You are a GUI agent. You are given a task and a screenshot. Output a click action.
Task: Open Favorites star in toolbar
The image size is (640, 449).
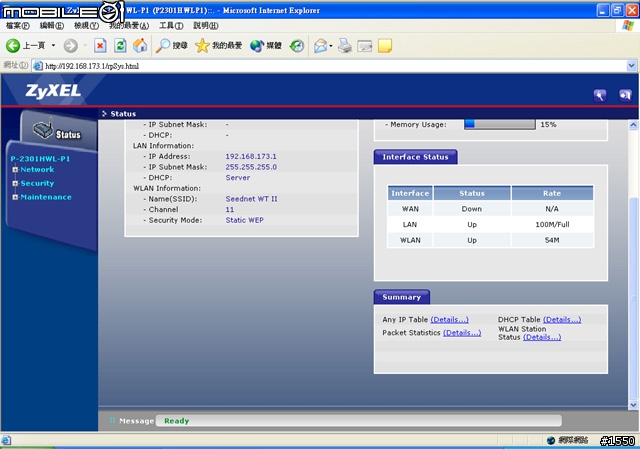[x=202, y=45]
